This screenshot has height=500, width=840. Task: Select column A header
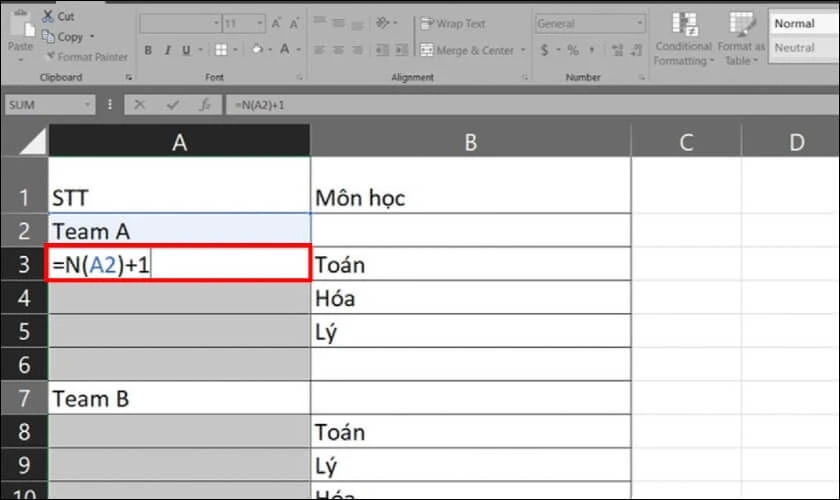179,141
